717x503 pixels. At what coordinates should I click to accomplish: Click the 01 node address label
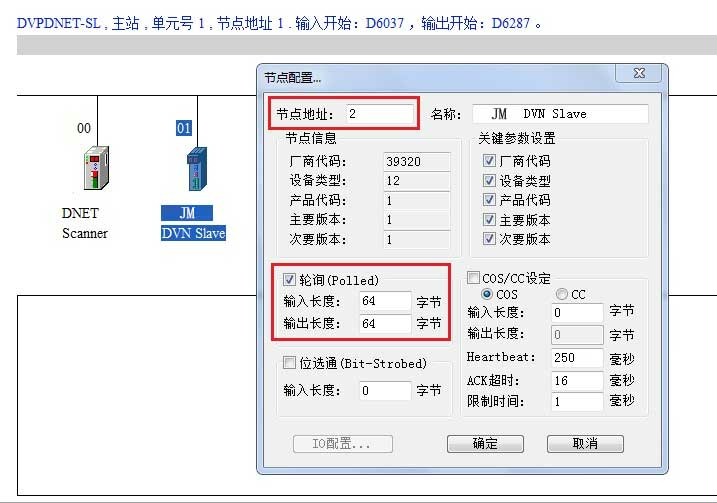(x=183, y=128)
